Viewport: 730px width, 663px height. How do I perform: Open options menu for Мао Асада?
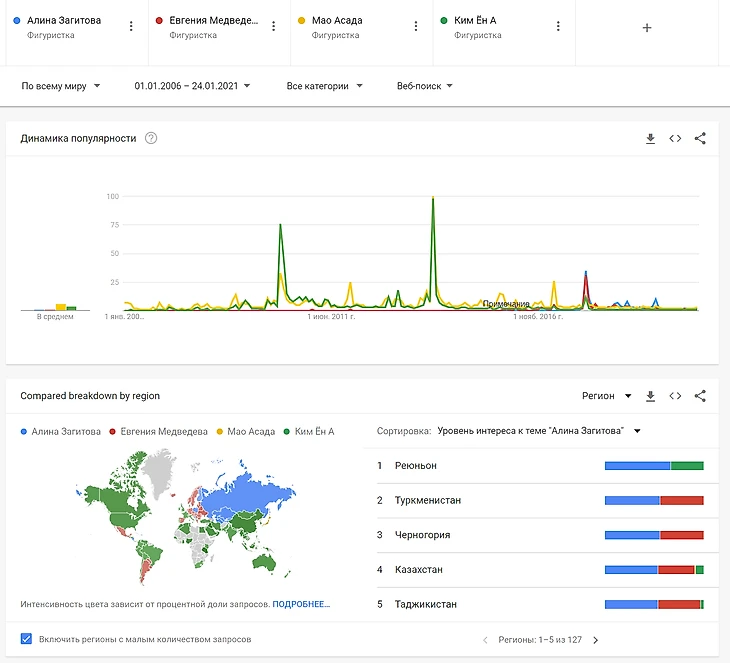[416, 27]
